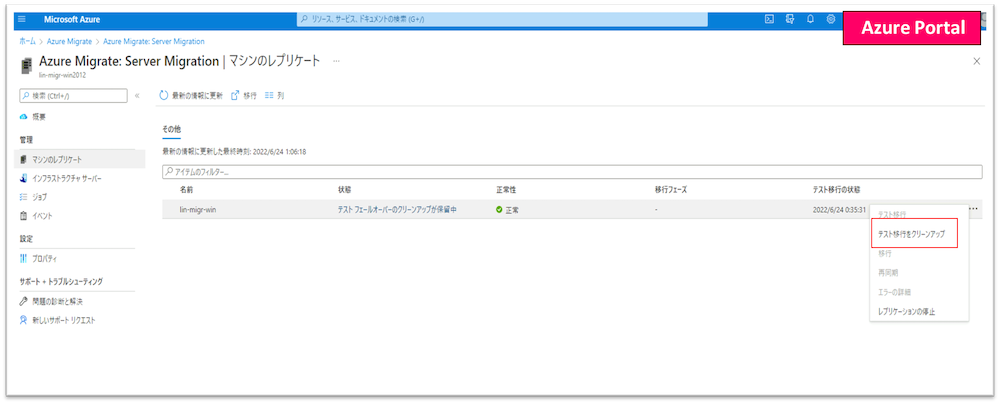This screenshot has height=404, width=1000.
Task: Open the portal settings gear
Action: coord(831,19)
